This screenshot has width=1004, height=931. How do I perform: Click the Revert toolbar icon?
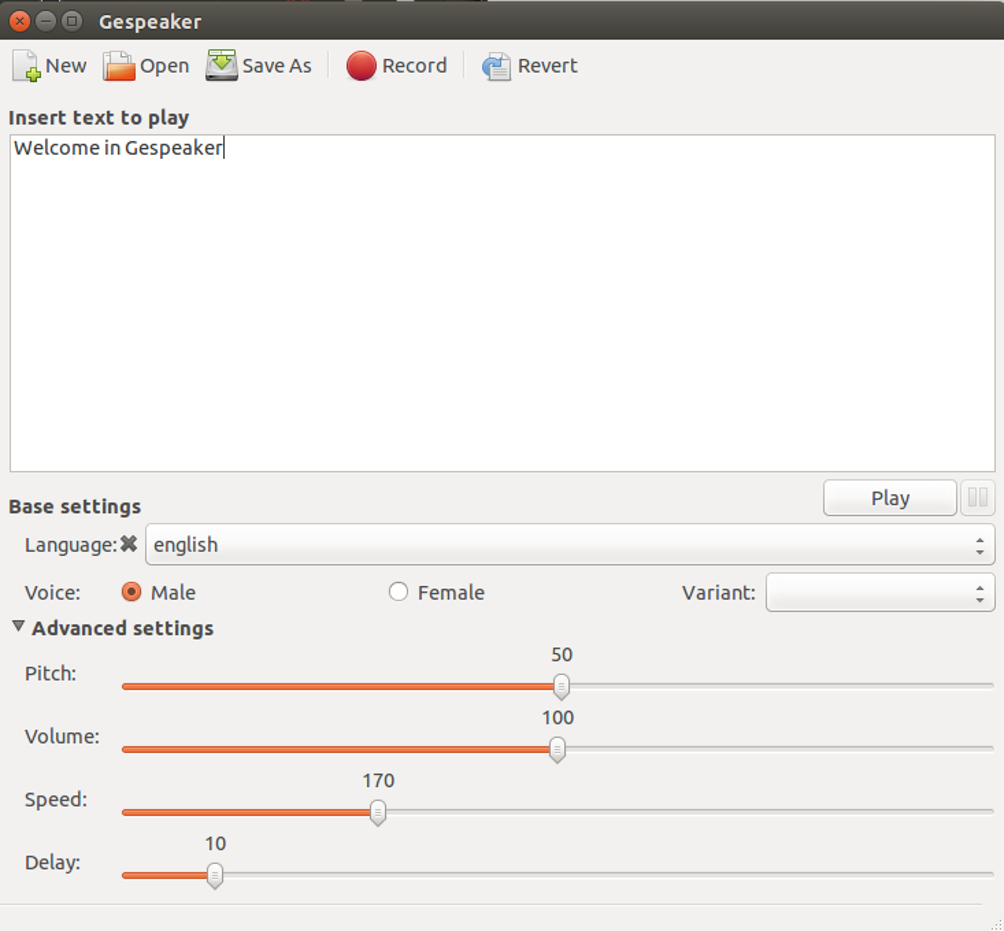[x=496, y=66]
